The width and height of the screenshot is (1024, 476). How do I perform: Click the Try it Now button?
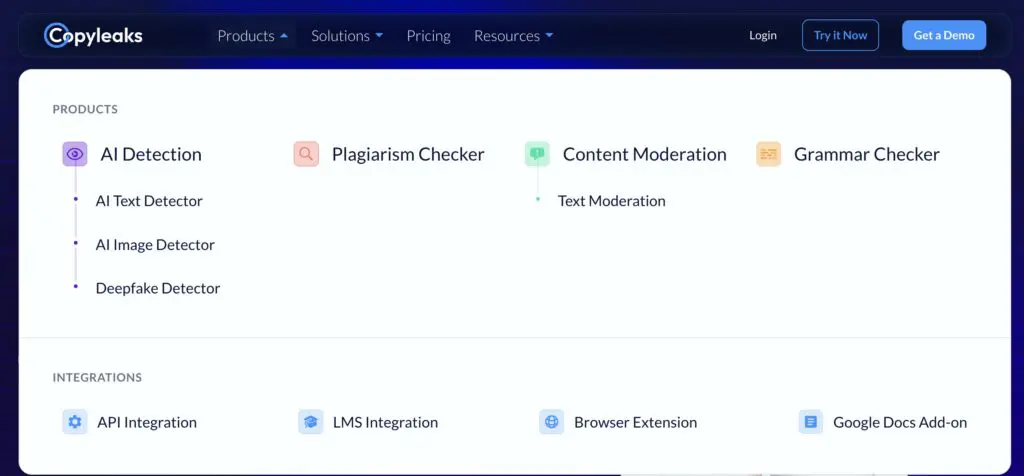[840, 36]
